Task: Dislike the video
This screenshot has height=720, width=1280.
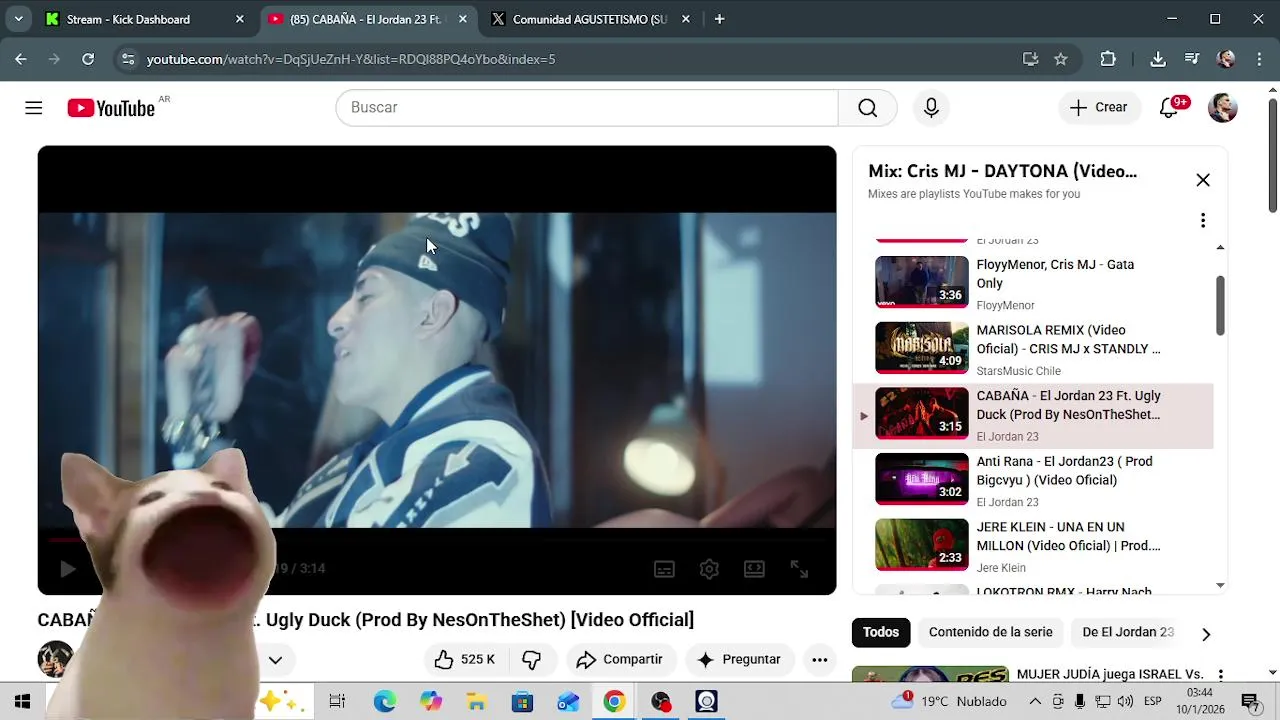Action: [x=532, y=659]
